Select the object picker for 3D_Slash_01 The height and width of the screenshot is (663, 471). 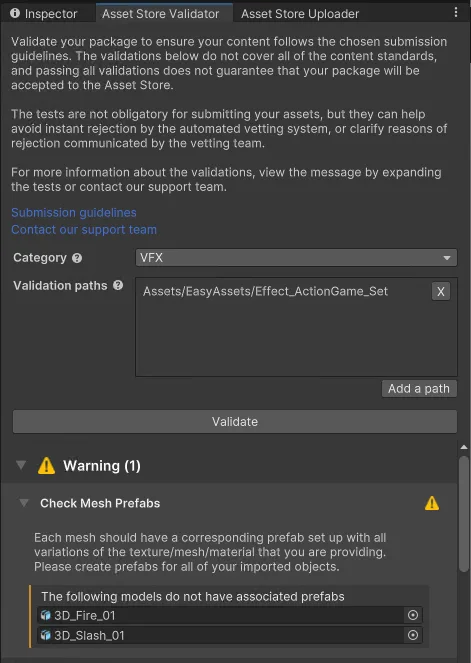pyautogui.click(x=413, y=635)
